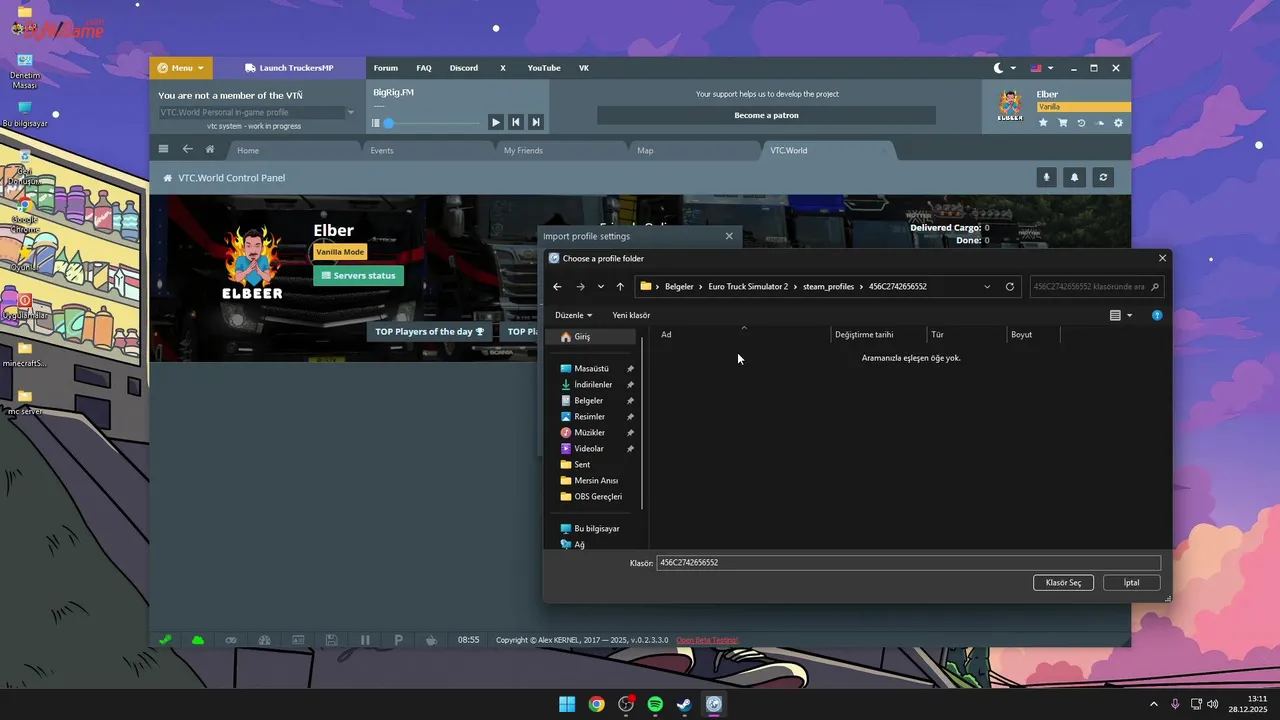Click TOP Players of the day button

(429, 331)
